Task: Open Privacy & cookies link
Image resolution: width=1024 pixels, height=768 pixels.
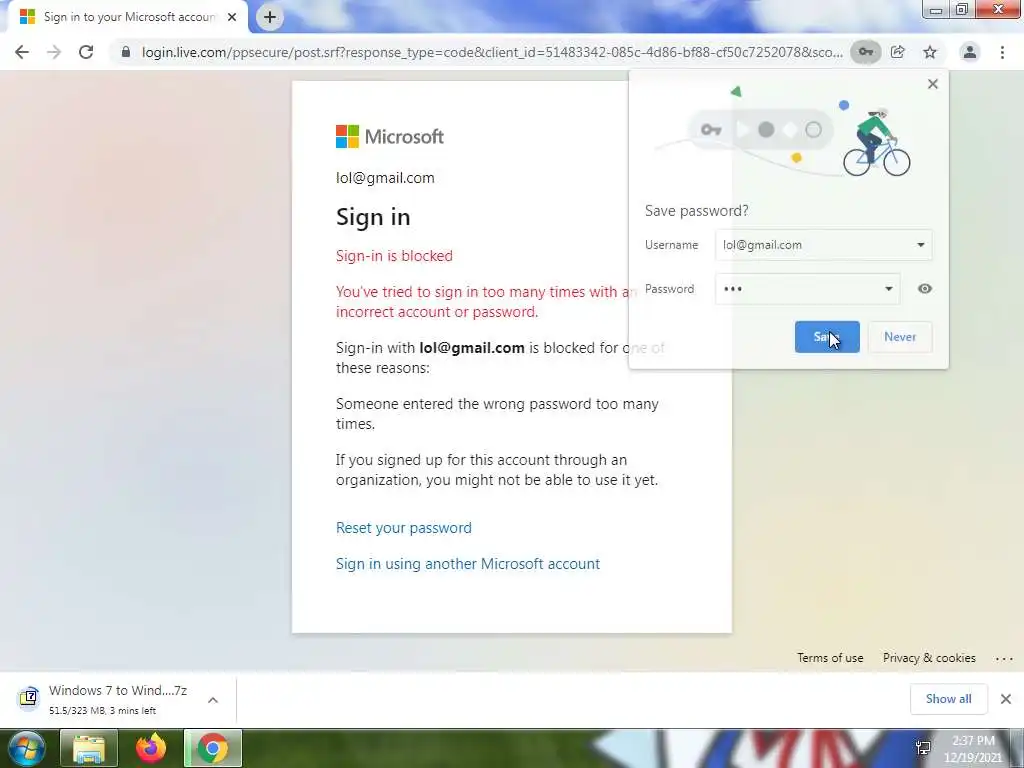Action: click(929, 658)
